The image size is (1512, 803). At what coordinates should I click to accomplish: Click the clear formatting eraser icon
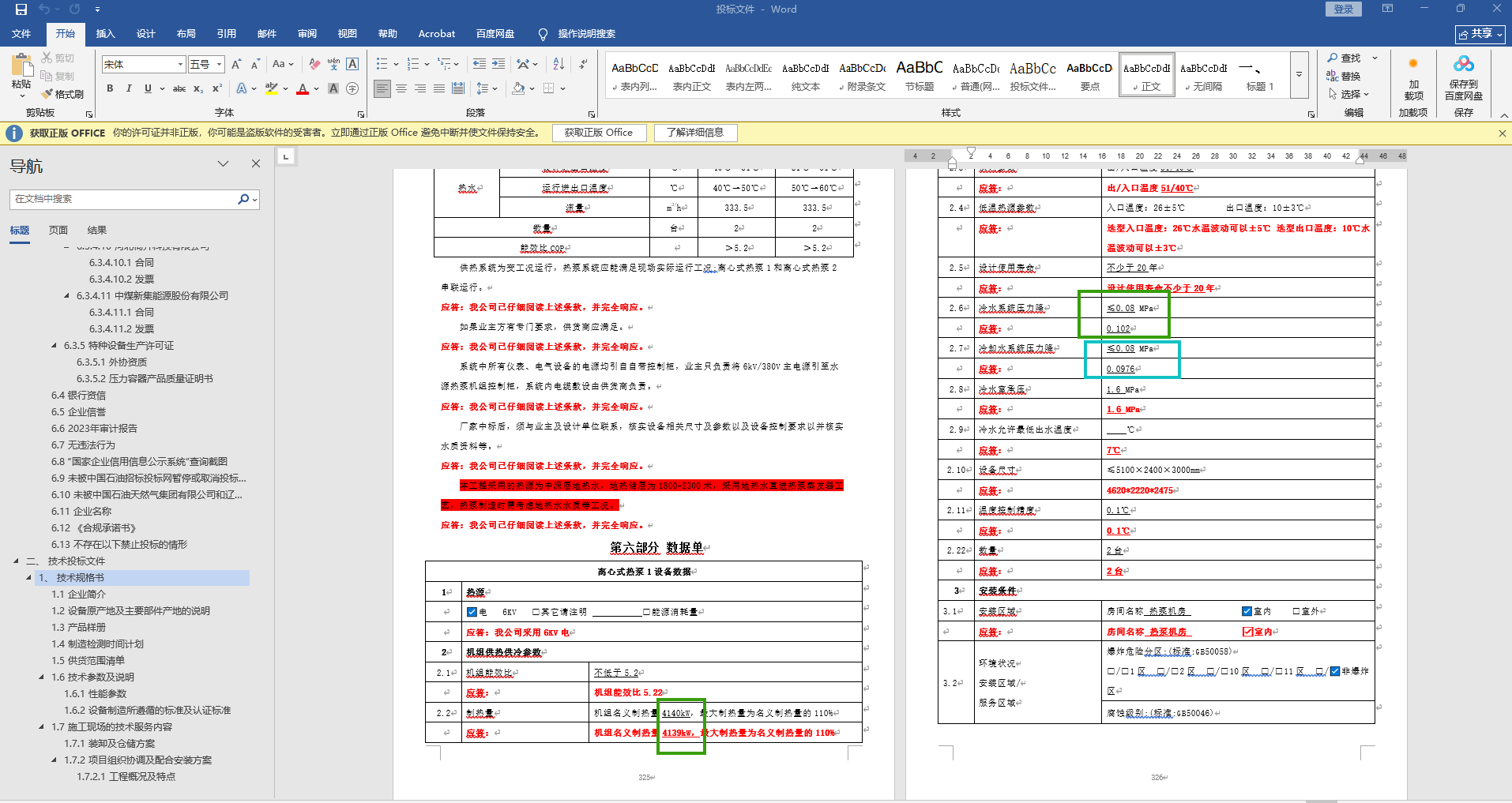314,64
